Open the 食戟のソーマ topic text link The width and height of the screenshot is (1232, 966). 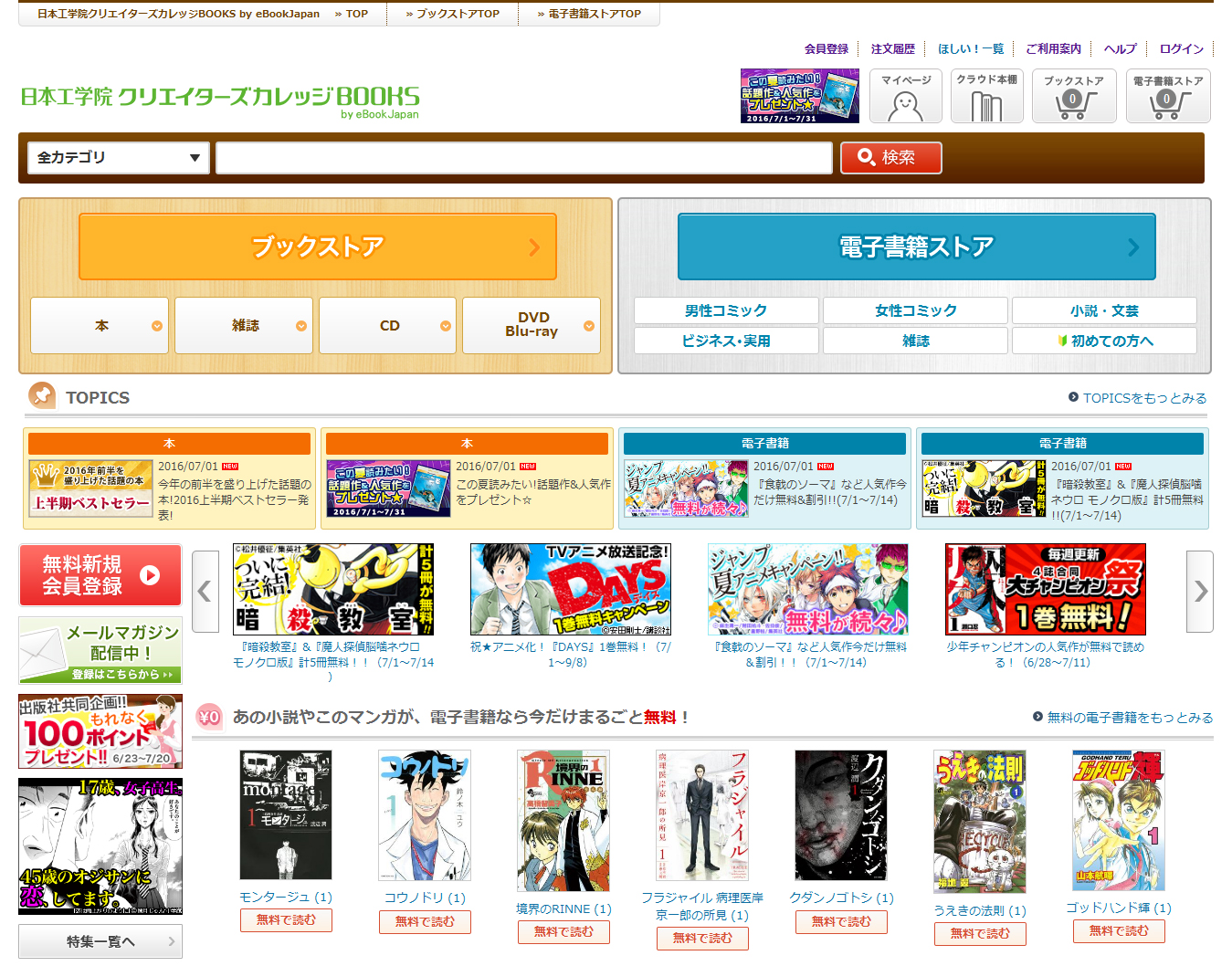830,492
